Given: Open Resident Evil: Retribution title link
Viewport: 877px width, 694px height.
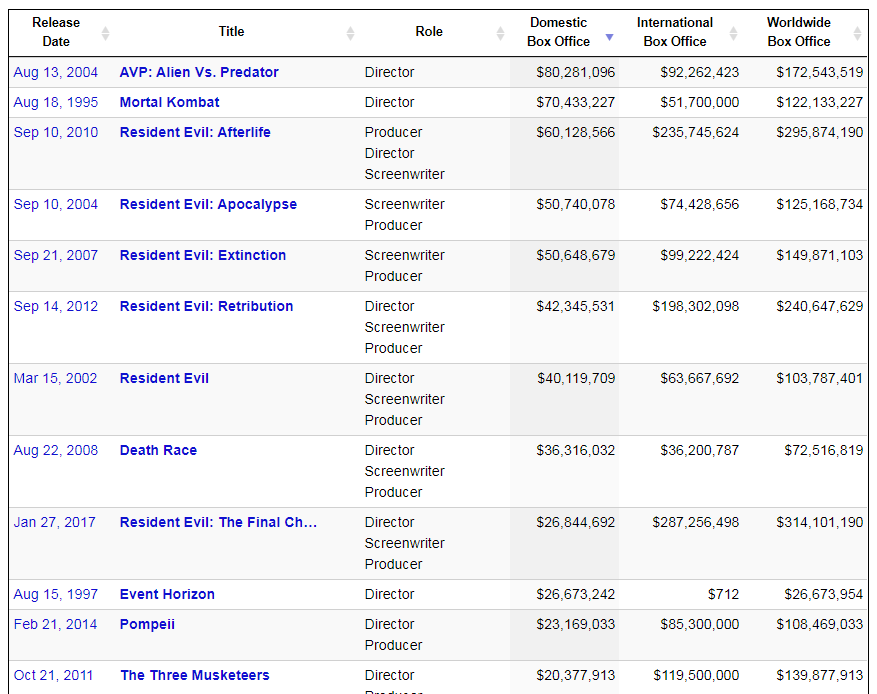Looking at the screenshot, I should (206, 306).
